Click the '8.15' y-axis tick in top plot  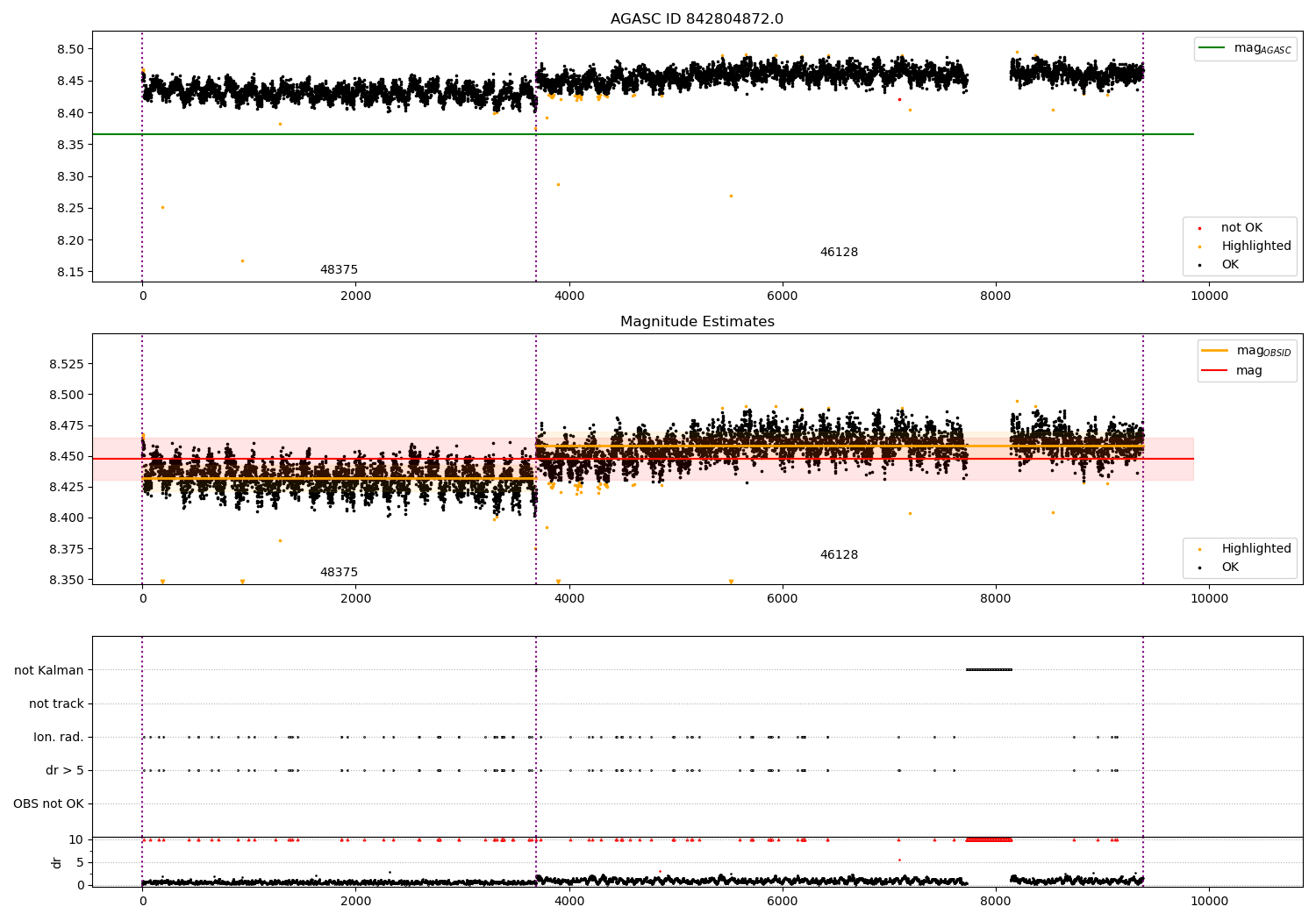coord(71,272)
